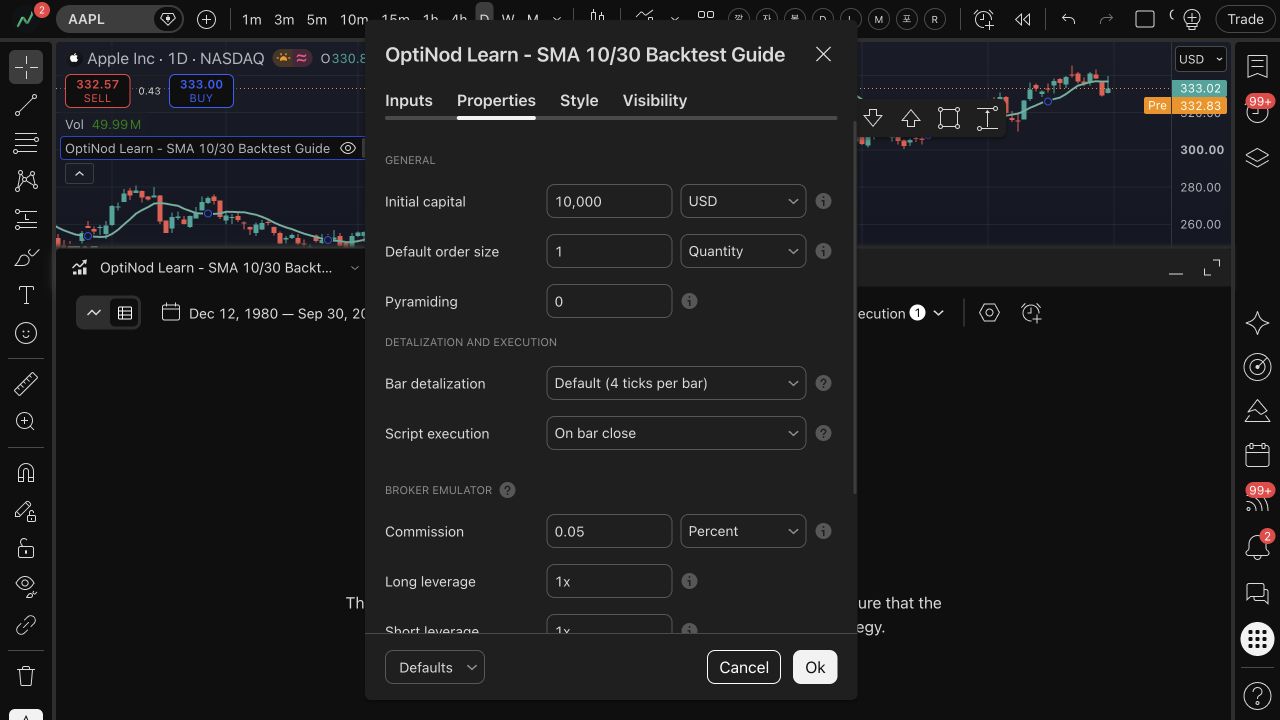Open the Fibonacci retracement tools
This screenshot has height=720, width=1280.
point(26,143)
